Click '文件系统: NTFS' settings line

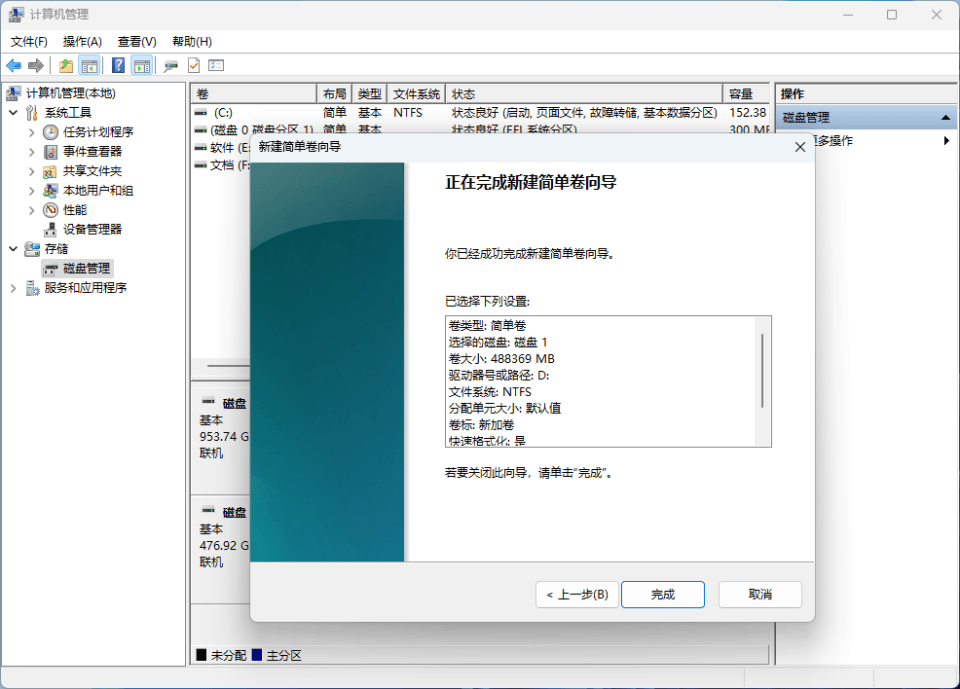coord(490,392)
